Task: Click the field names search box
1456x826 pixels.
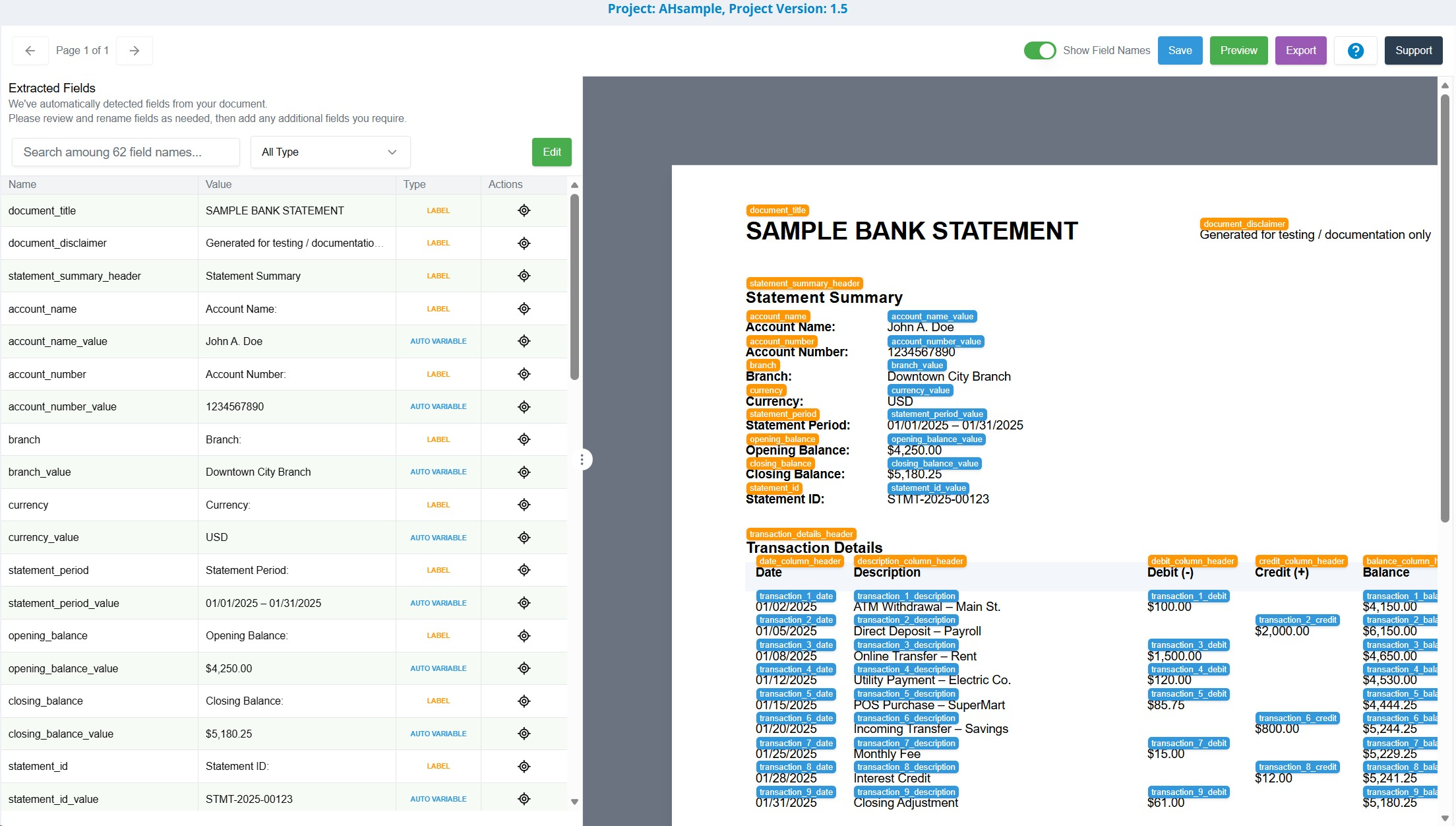Action: [126, 152]
